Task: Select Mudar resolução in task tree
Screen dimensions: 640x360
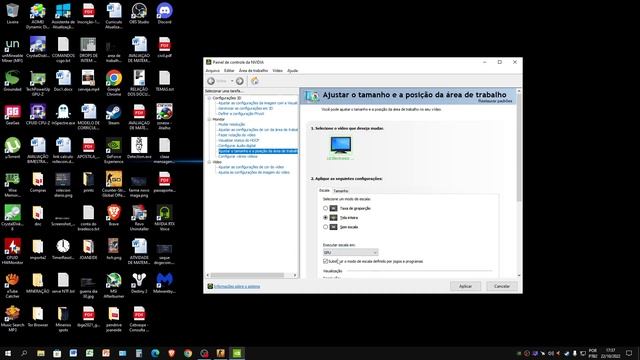Action: coord(231,124)
